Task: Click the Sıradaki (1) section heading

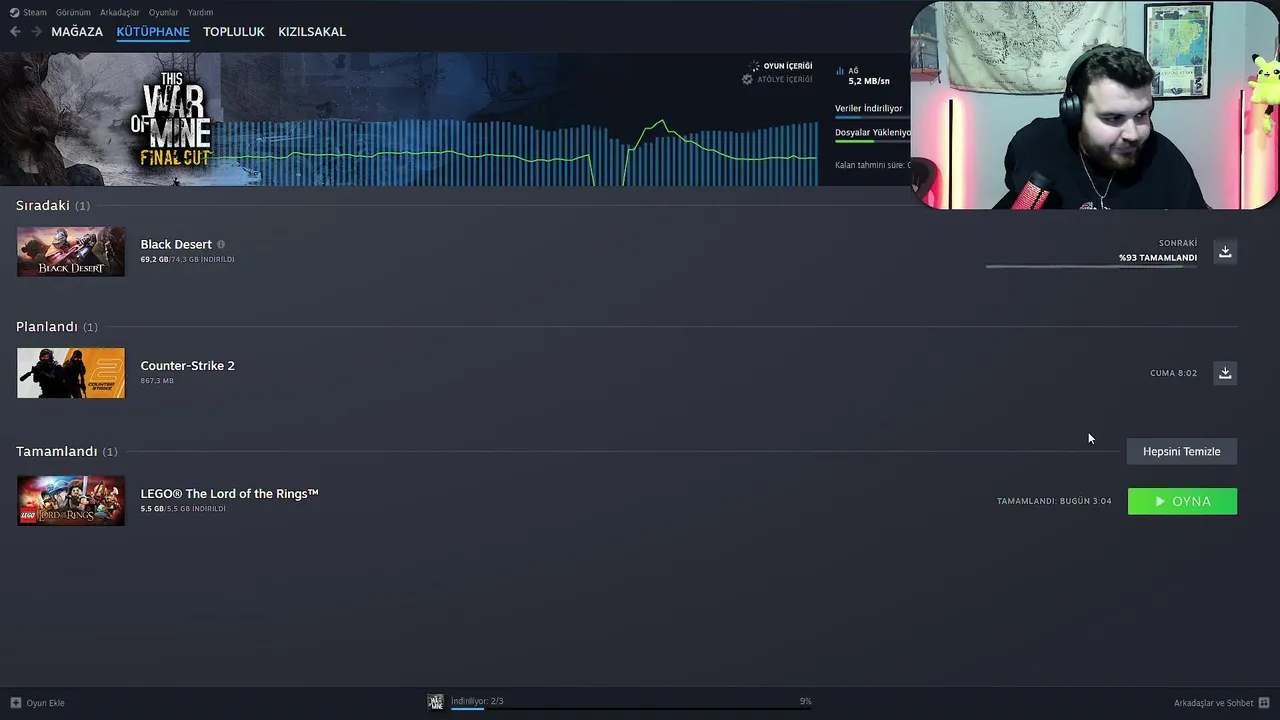Action: pos(53,205)
